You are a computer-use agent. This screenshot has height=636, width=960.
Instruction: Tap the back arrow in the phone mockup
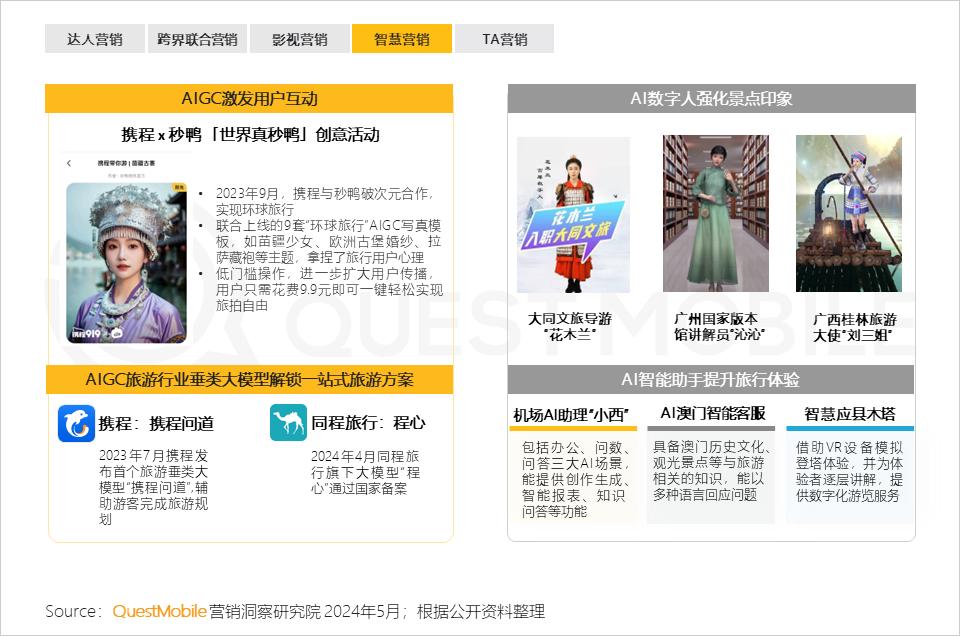[69, 163]
